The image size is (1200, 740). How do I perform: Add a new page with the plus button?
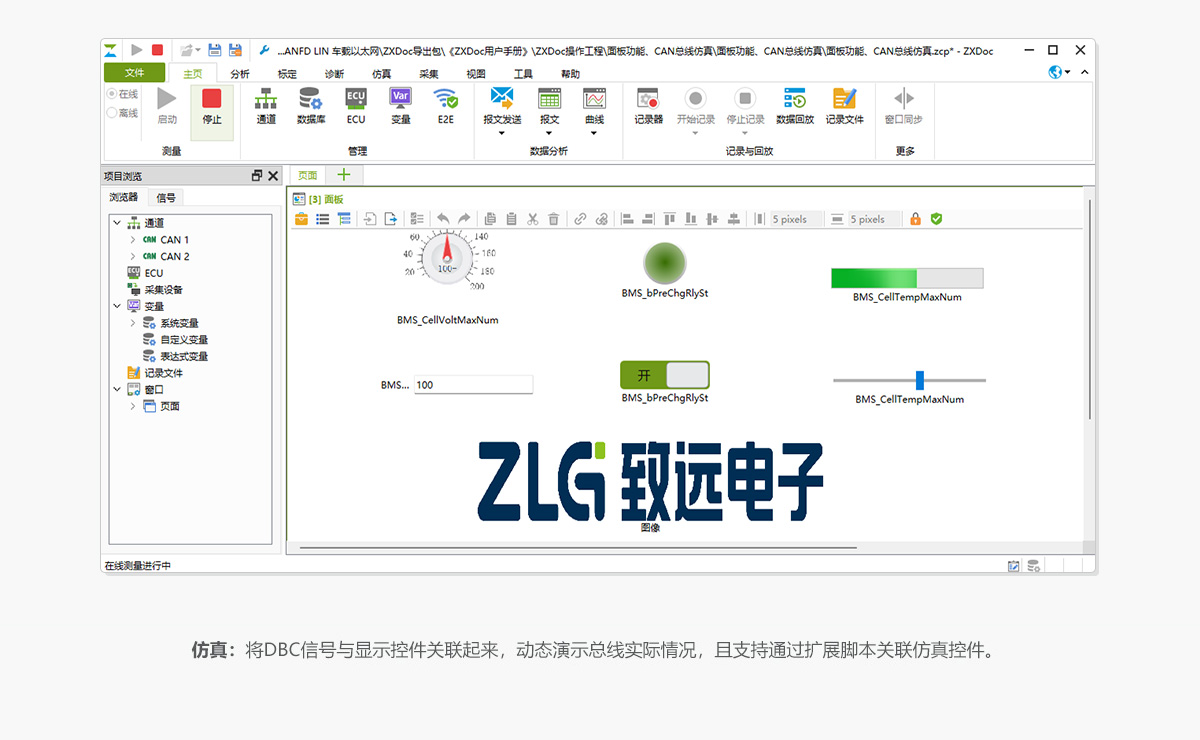[x=344, y=175]
